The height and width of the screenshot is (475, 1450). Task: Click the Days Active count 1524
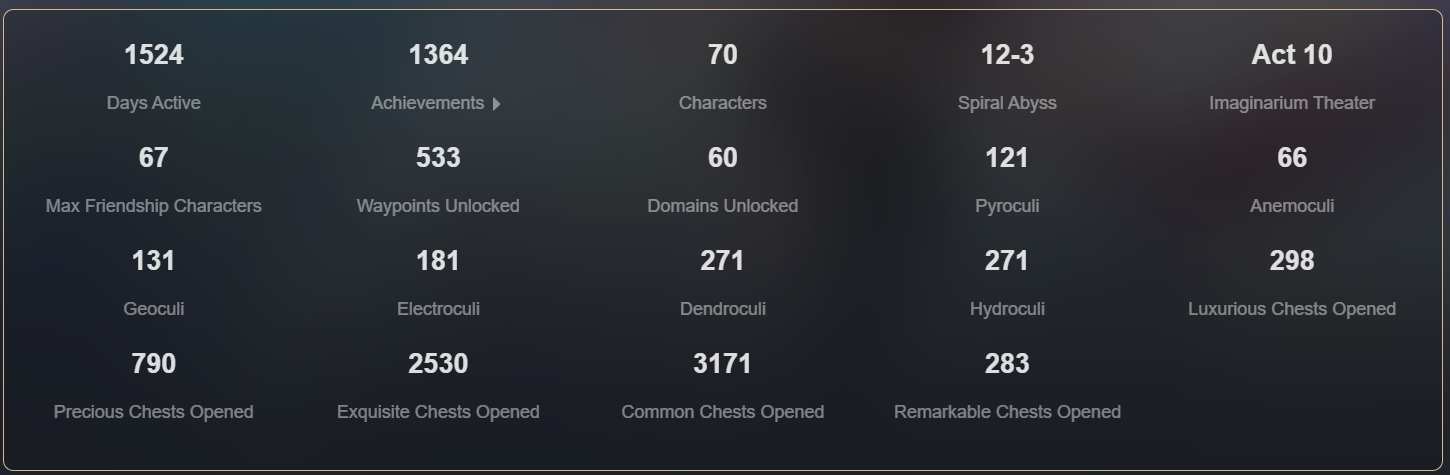(153, 55)
